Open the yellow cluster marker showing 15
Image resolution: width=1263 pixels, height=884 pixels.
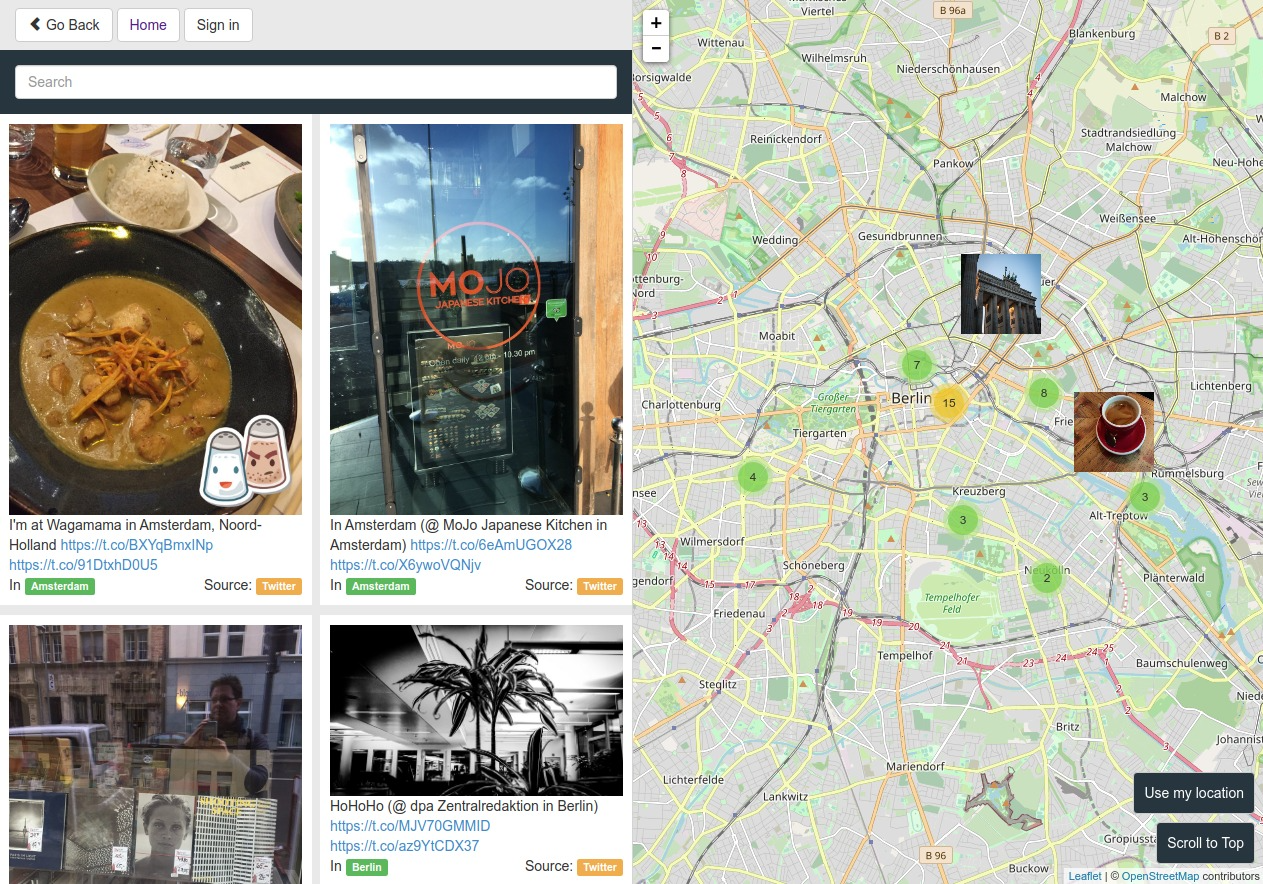949,403
